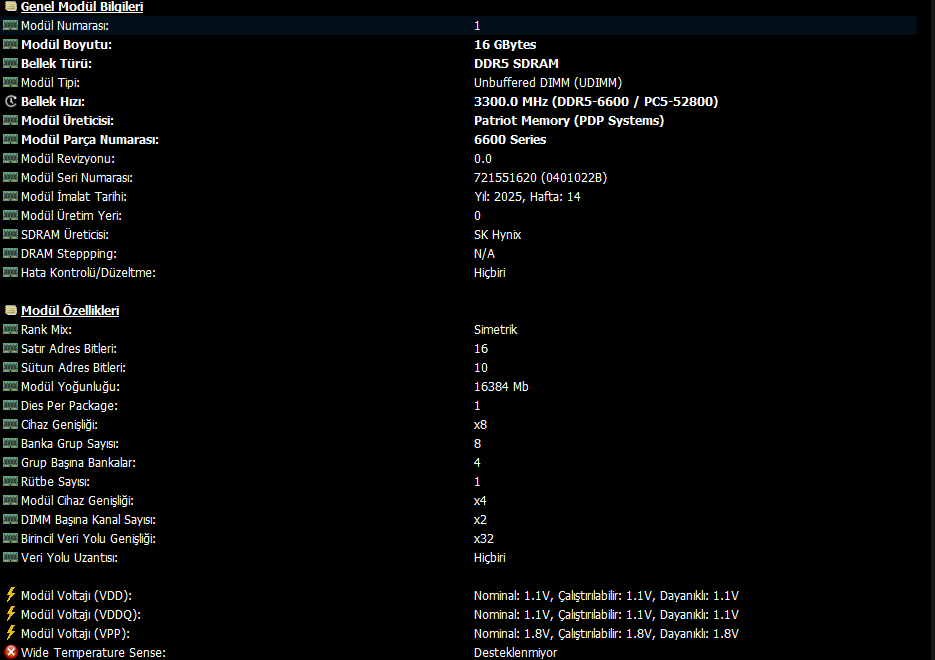Click the memory icon next to Modül Boyutu
This screenshot has width=935, height=660.
(10, 44)
